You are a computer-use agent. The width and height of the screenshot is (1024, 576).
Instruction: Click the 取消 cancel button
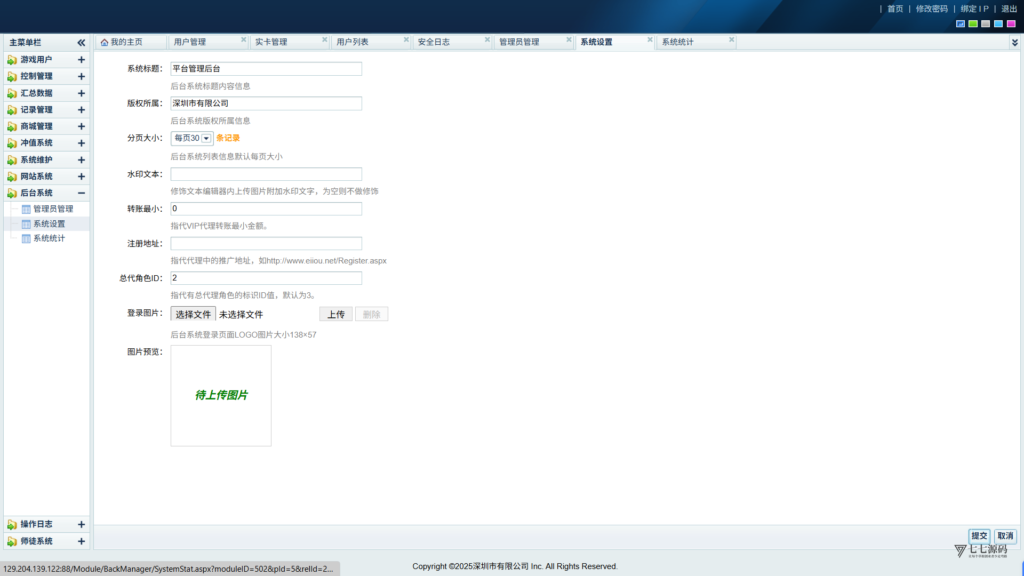1005,536
